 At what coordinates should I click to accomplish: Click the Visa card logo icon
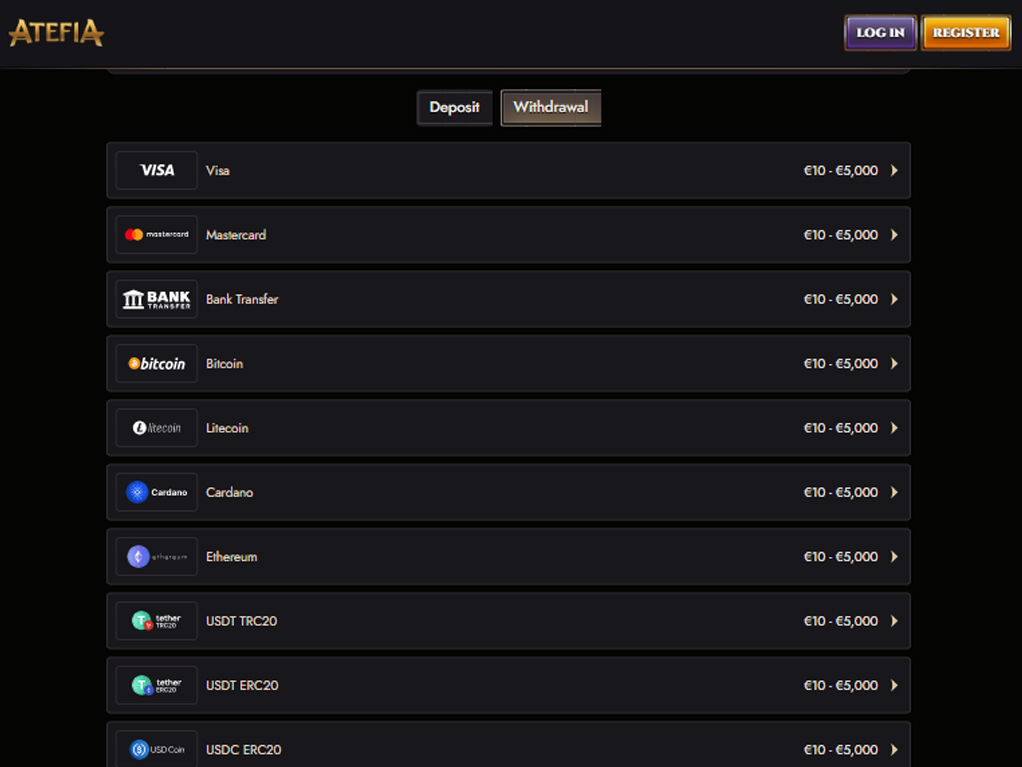156,170
